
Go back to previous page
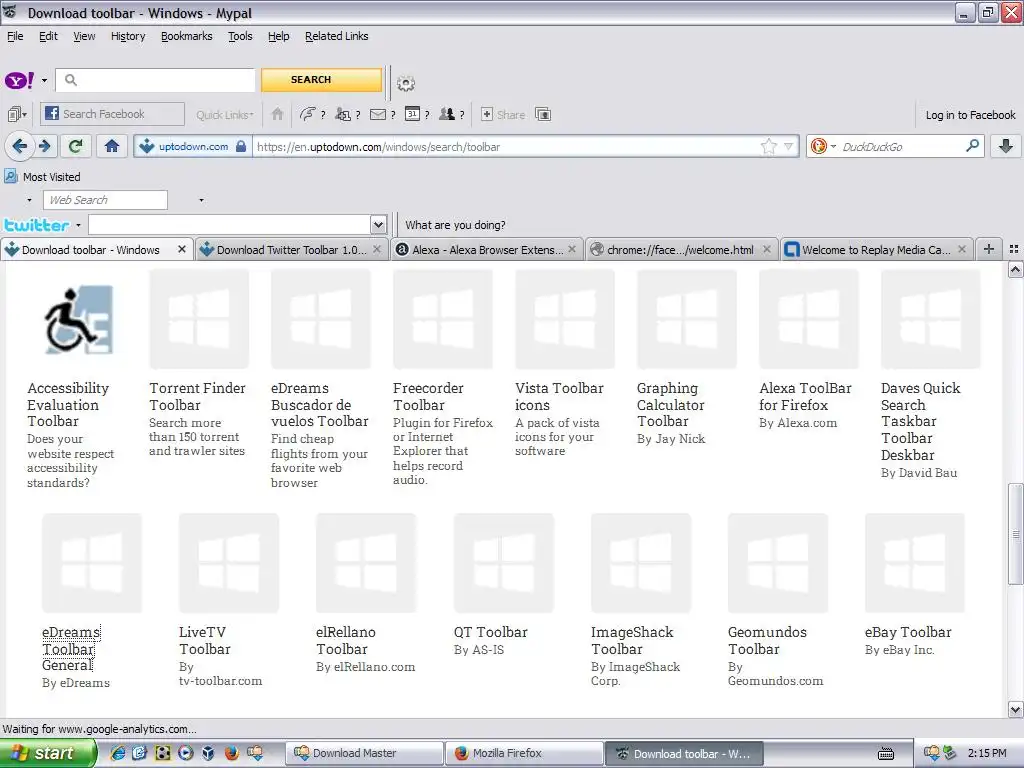tap(19, 146)
